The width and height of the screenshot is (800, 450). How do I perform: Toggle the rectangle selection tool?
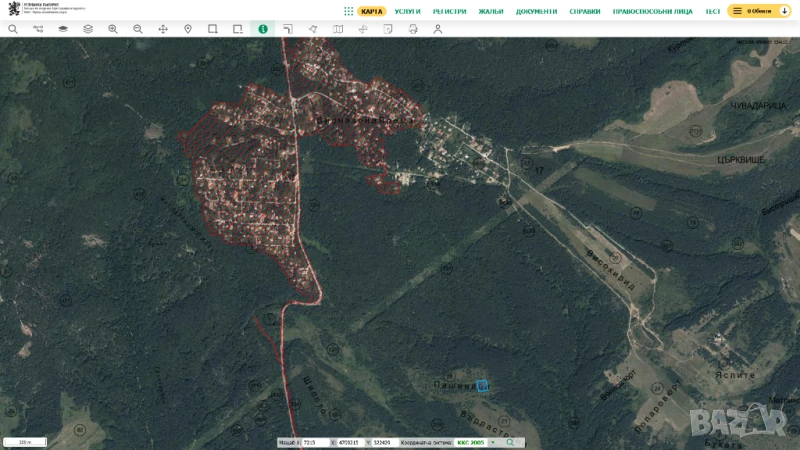(213, 29)
